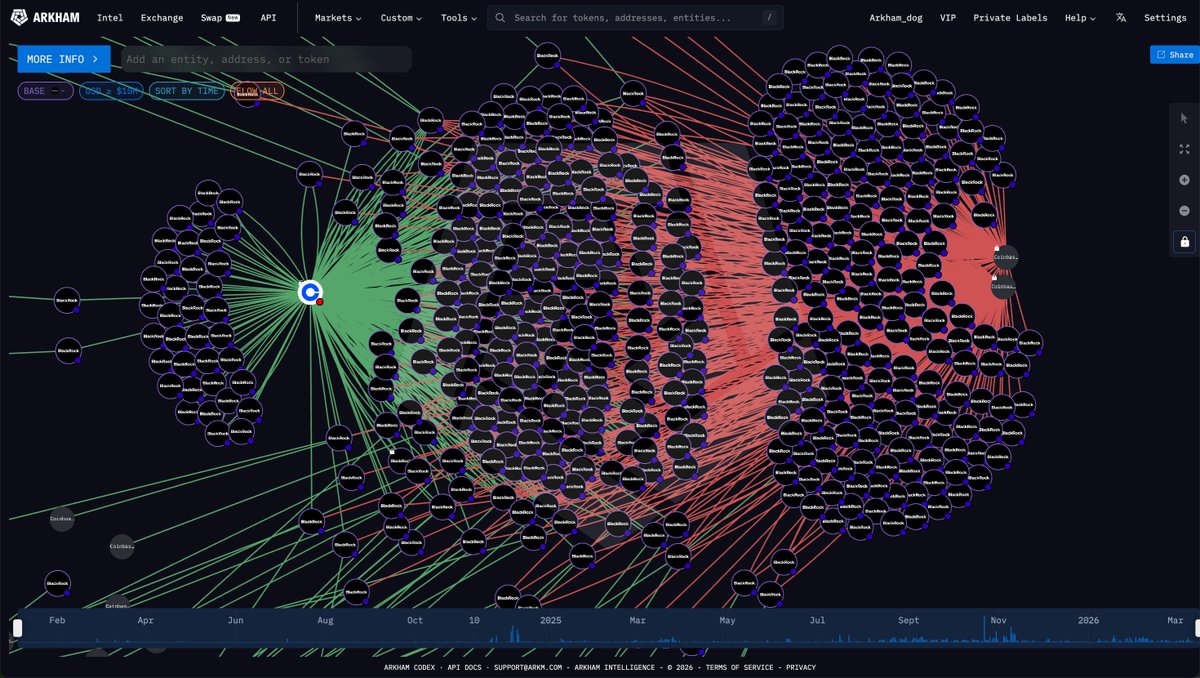Click the language translate icon
The width and height of the screenshot is (1200, 678).
pos(1121,18)
